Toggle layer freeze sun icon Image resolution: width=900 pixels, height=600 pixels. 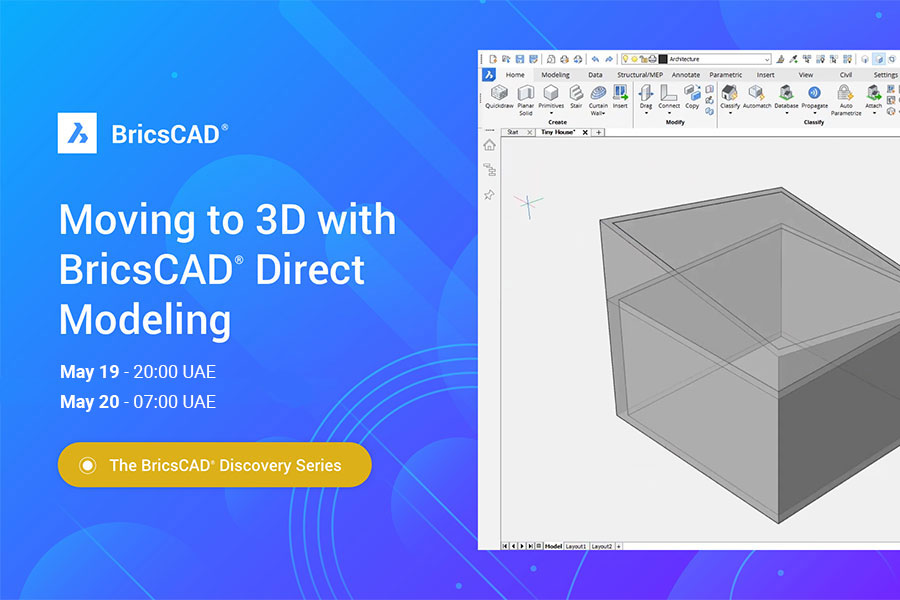(635, 59)
